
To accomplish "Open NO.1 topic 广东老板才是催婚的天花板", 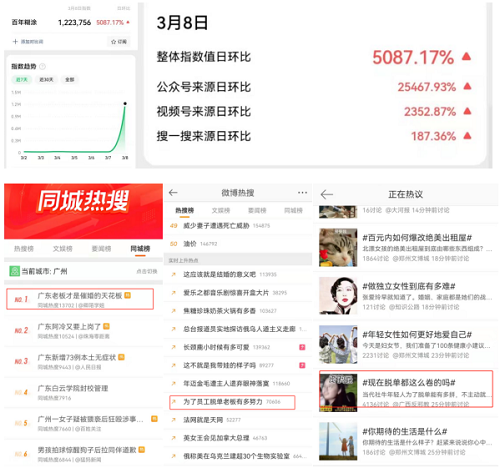I will point(80,299).
